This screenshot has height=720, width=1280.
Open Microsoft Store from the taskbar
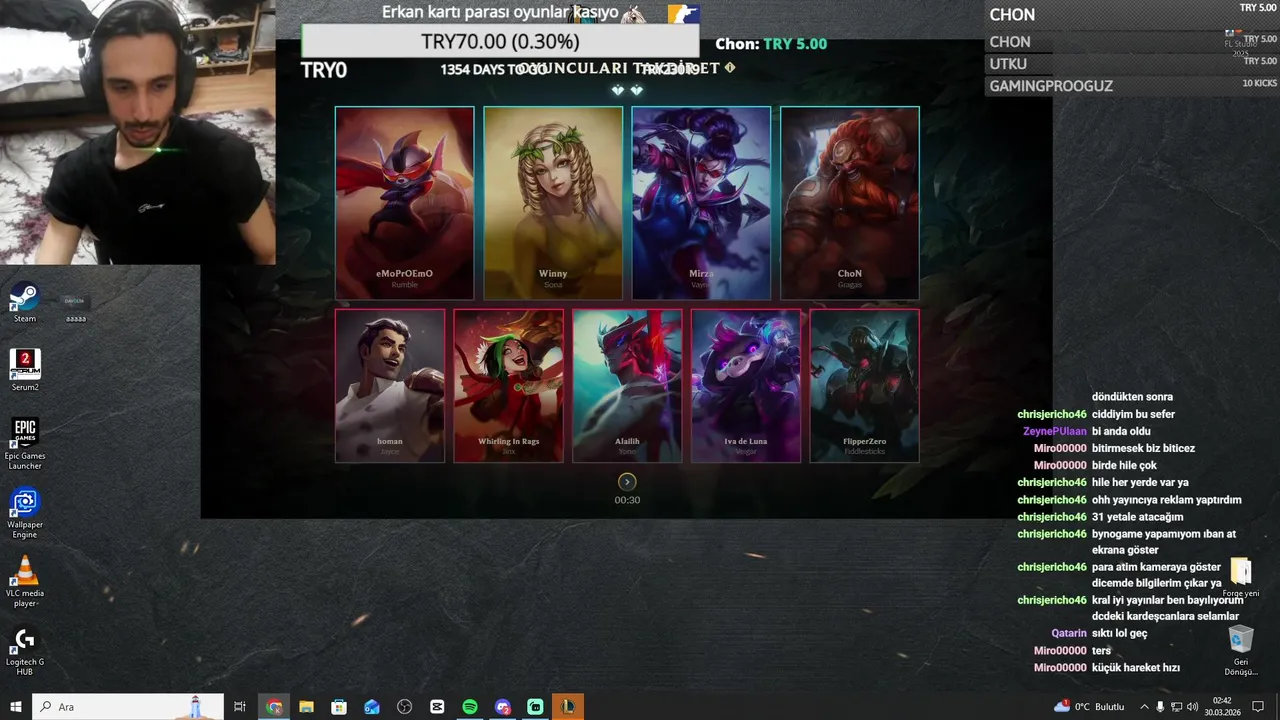[339, 707]
